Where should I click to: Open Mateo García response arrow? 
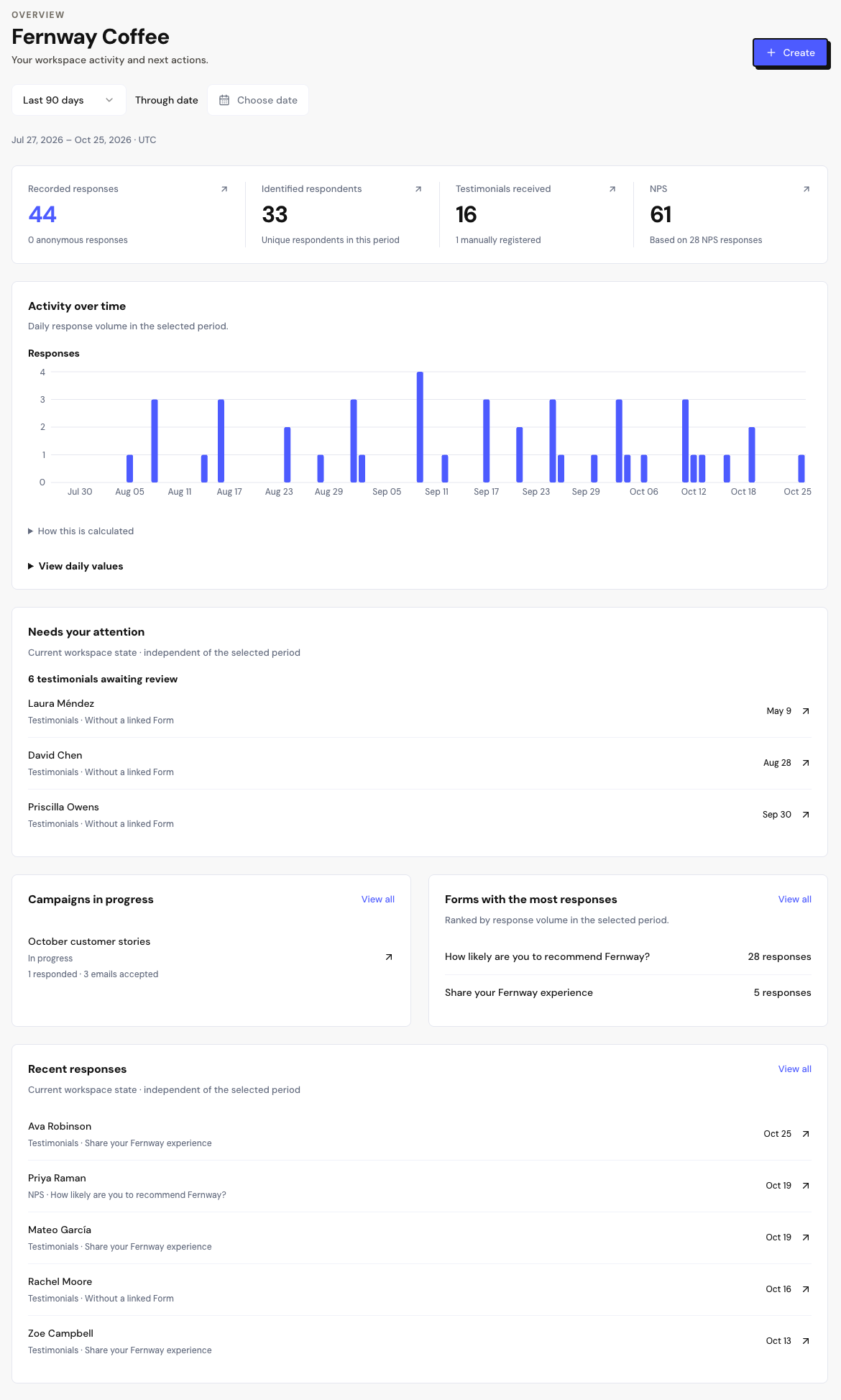coord(806,1237)
